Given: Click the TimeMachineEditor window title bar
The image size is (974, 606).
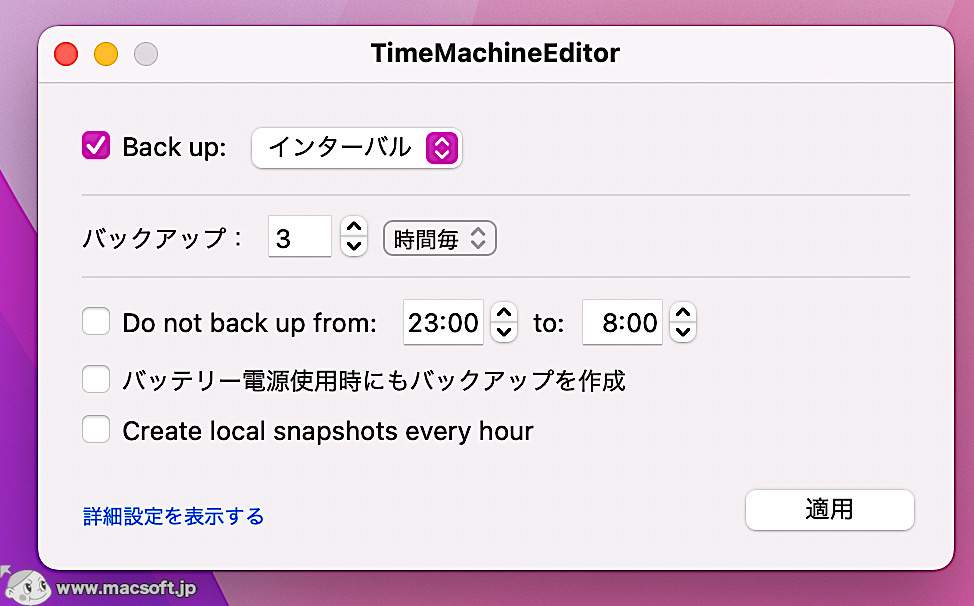Looking at the screenshot, I should (495, 52).
